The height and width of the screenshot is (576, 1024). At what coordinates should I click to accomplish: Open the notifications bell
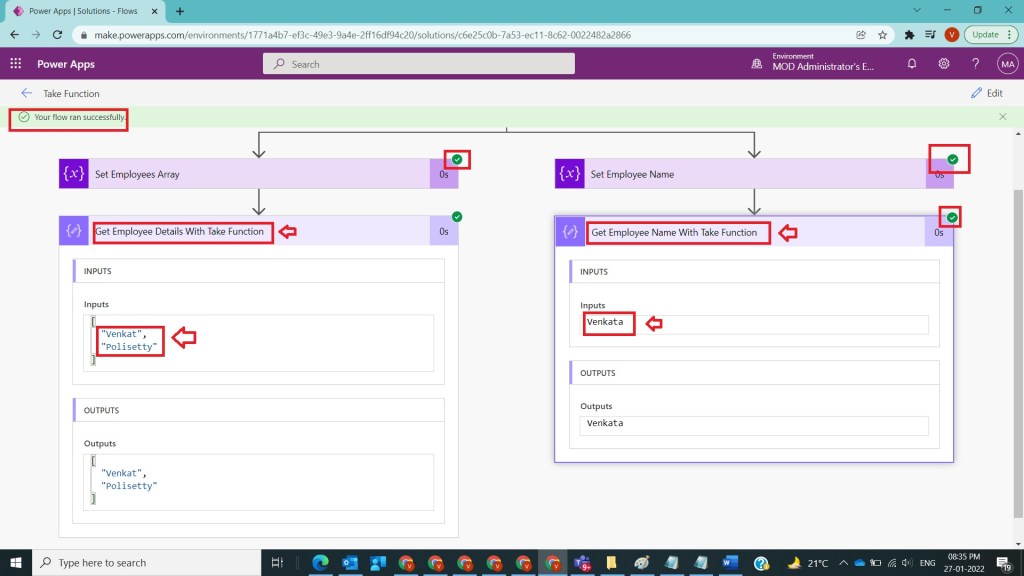pos(912,64)
